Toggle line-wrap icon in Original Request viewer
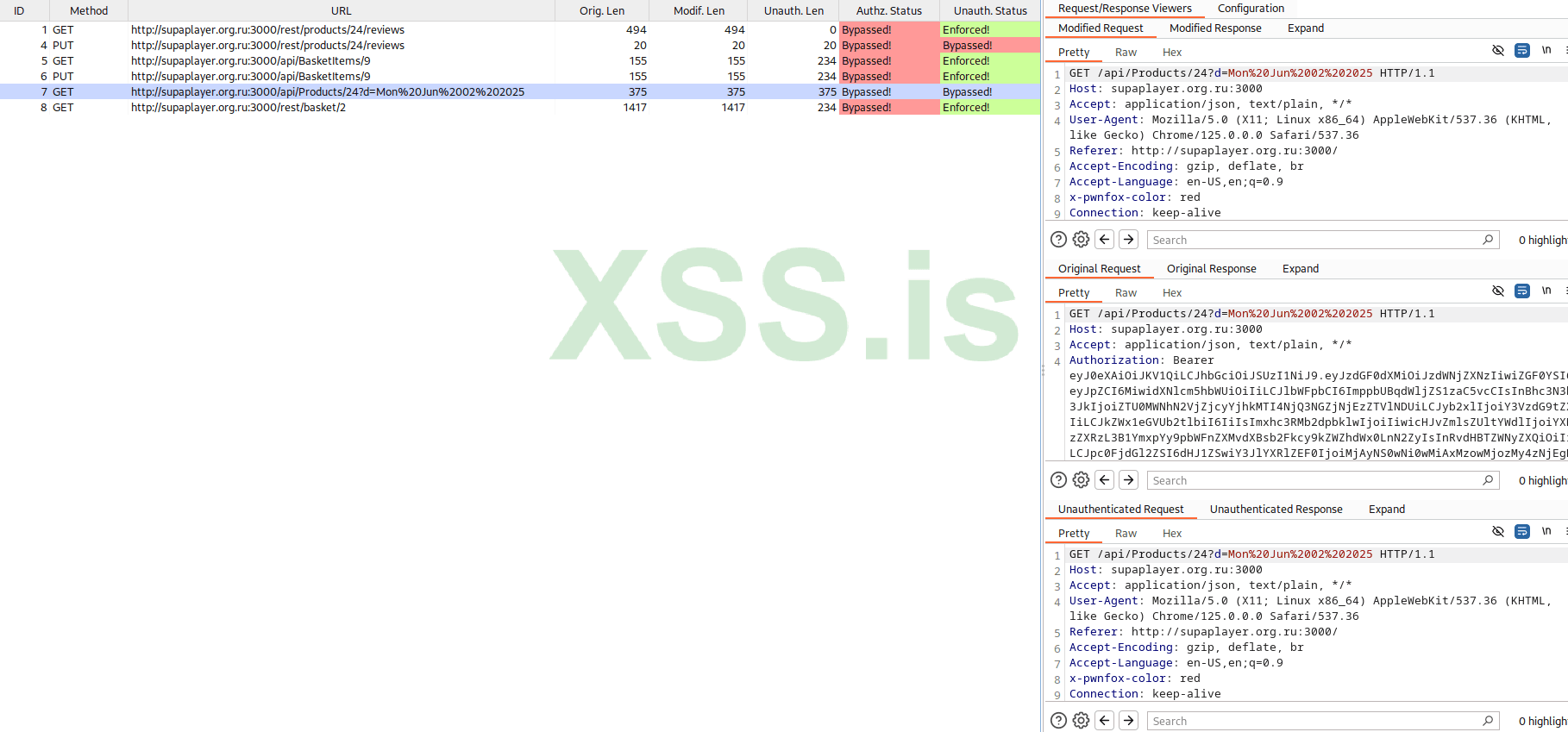 pyautogui.click(x=1522, y=291)
